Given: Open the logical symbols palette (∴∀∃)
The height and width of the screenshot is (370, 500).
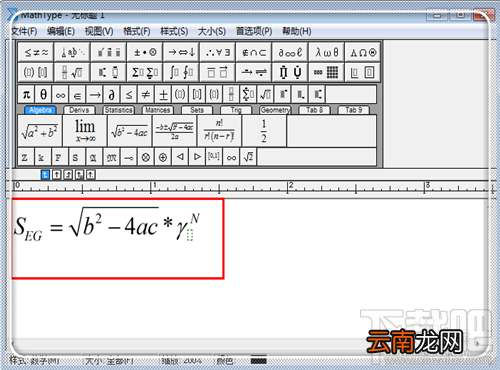Looking at the screenshot, I should 218,52.
